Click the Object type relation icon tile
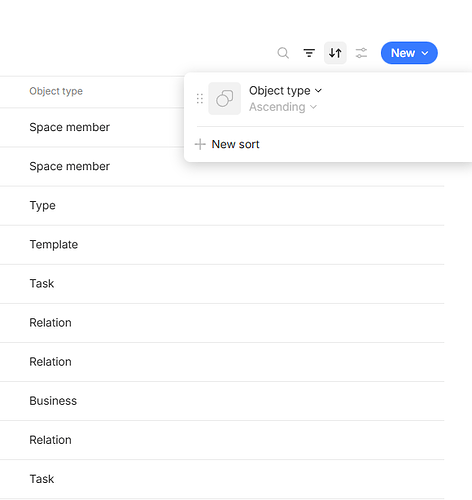The image size is (472, 500). pos(225,99)
